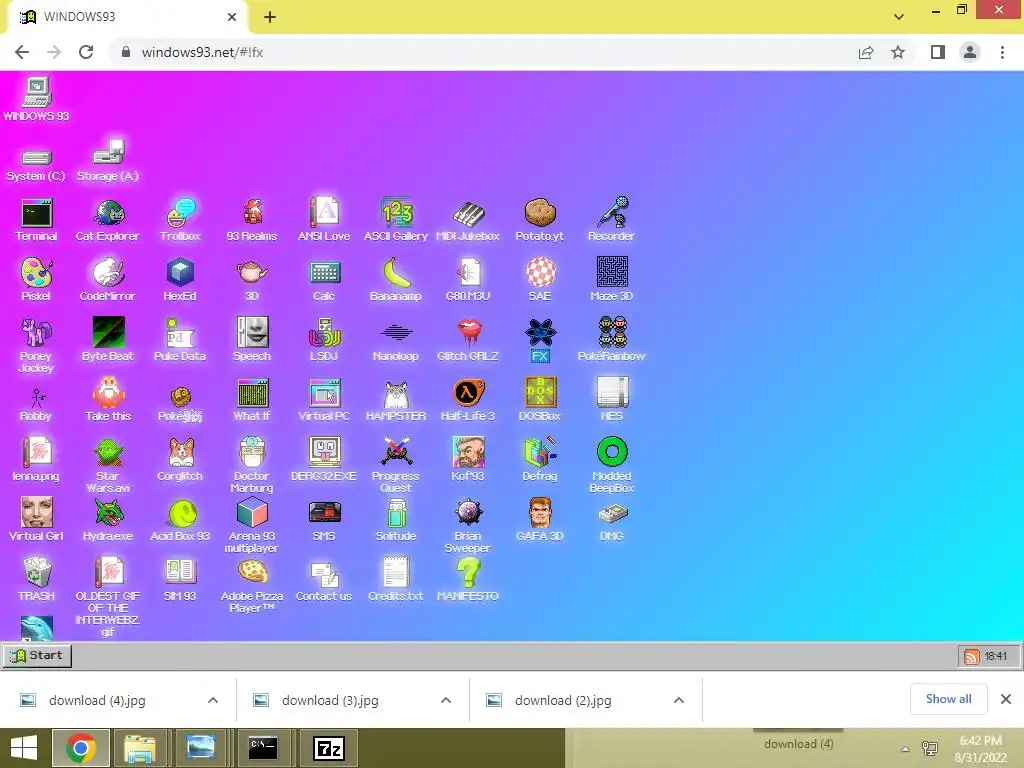The width and height of the screenshot is (1024, 768).
Task: Open Puke Data icon
Action: point(180,340)
